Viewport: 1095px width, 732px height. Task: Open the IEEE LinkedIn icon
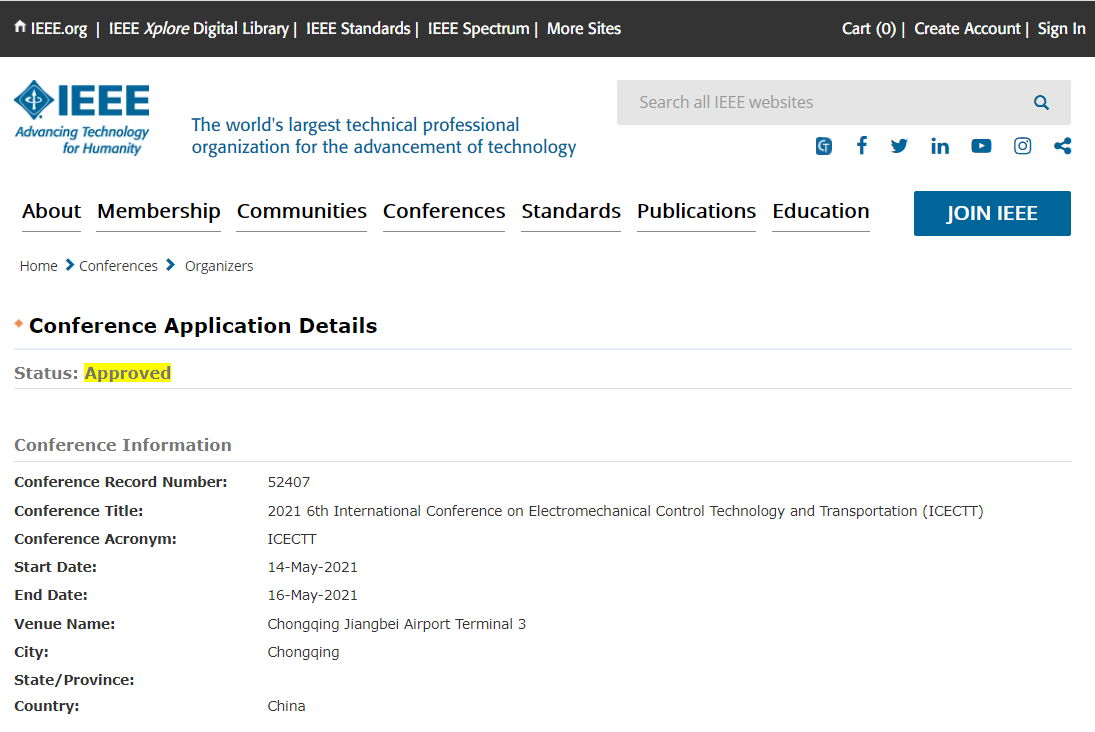click(x=939, y=146)
